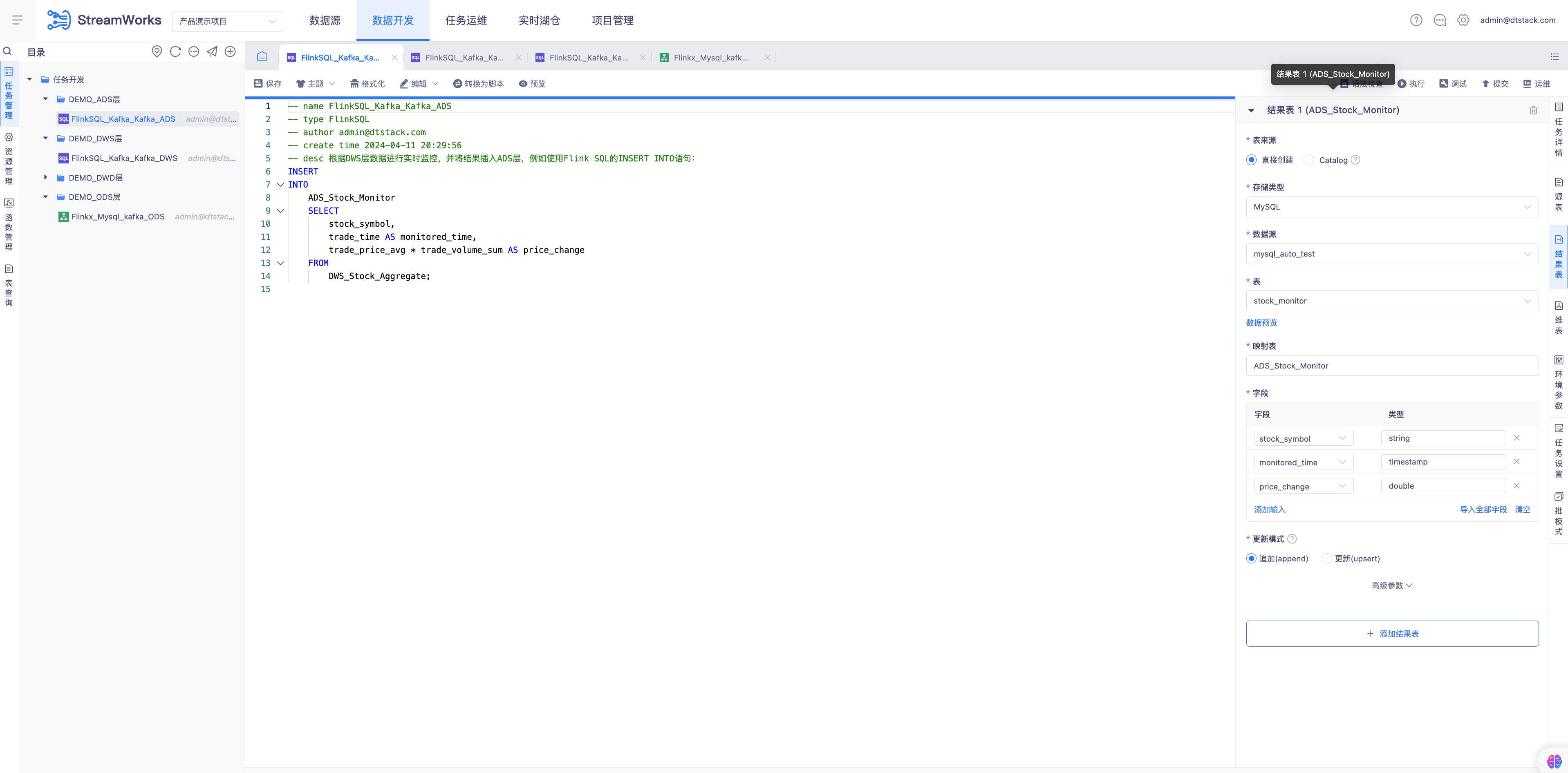Switch to 数据源 top menu
Image resolution: width=1568 pixels, height=773 pixels.
tap(325, 20)
